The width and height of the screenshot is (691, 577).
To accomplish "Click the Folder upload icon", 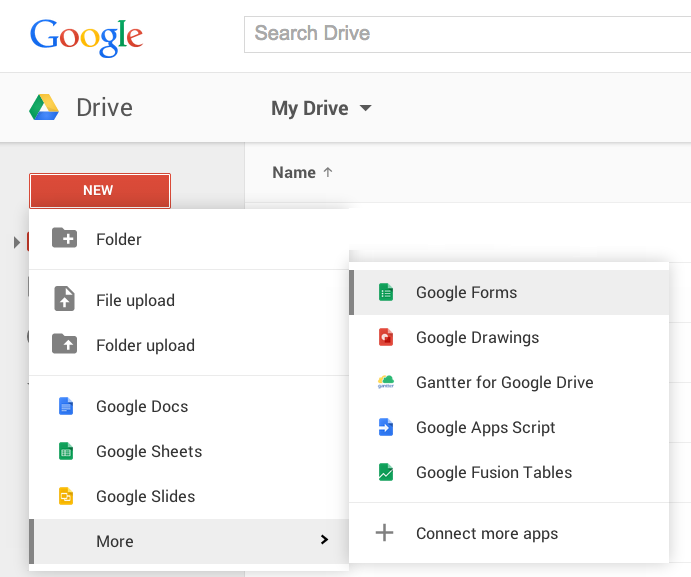I will (x=65, y=344).
